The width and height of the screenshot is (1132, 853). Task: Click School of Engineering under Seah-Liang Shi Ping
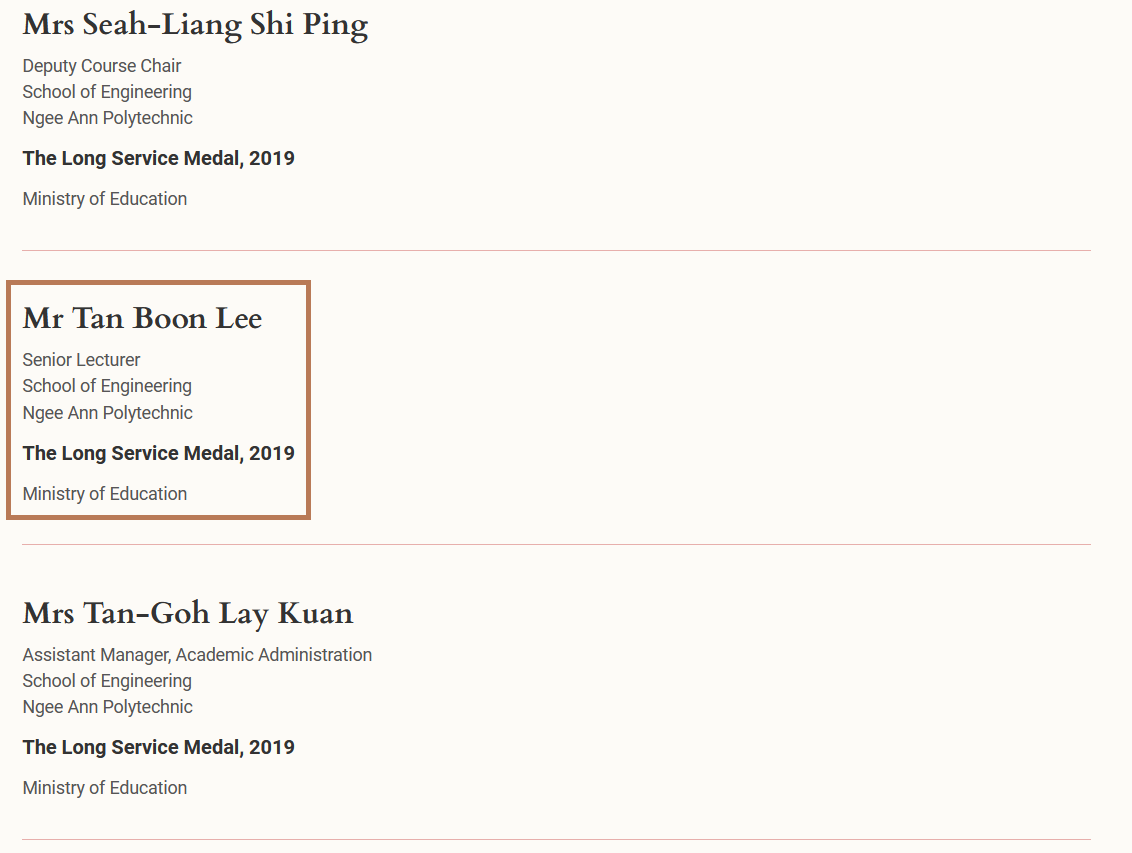pos(107,92)
